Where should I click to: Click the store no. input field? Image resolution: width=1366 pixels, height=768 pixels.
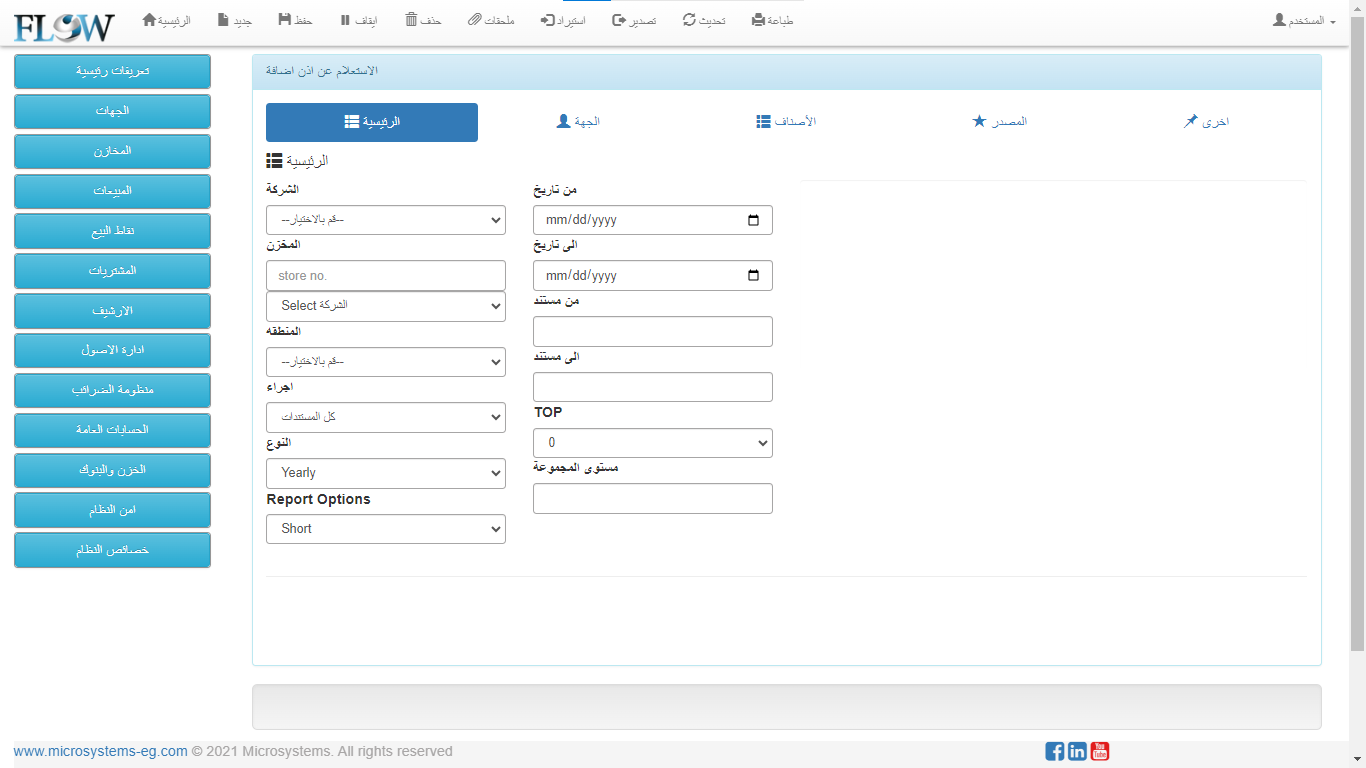[386, 276]
